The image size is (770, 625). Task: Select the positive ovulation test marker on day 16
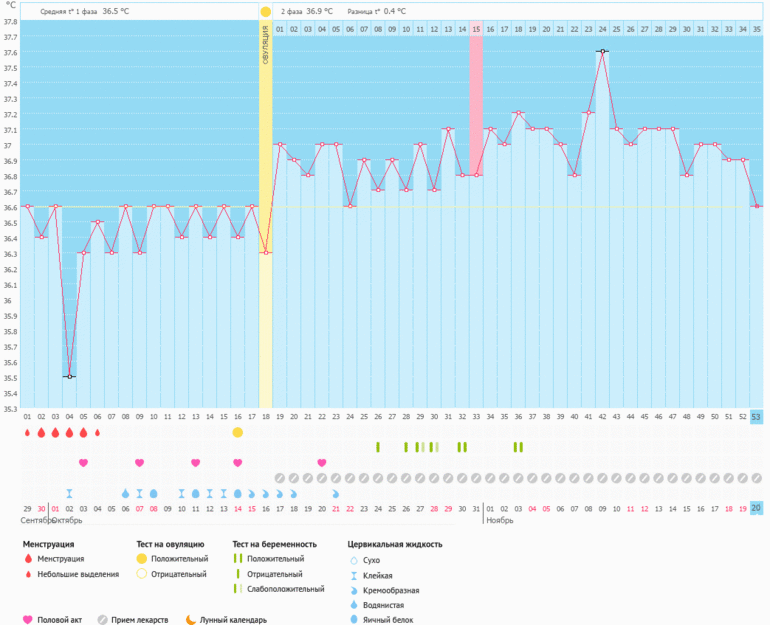[238, 432]
